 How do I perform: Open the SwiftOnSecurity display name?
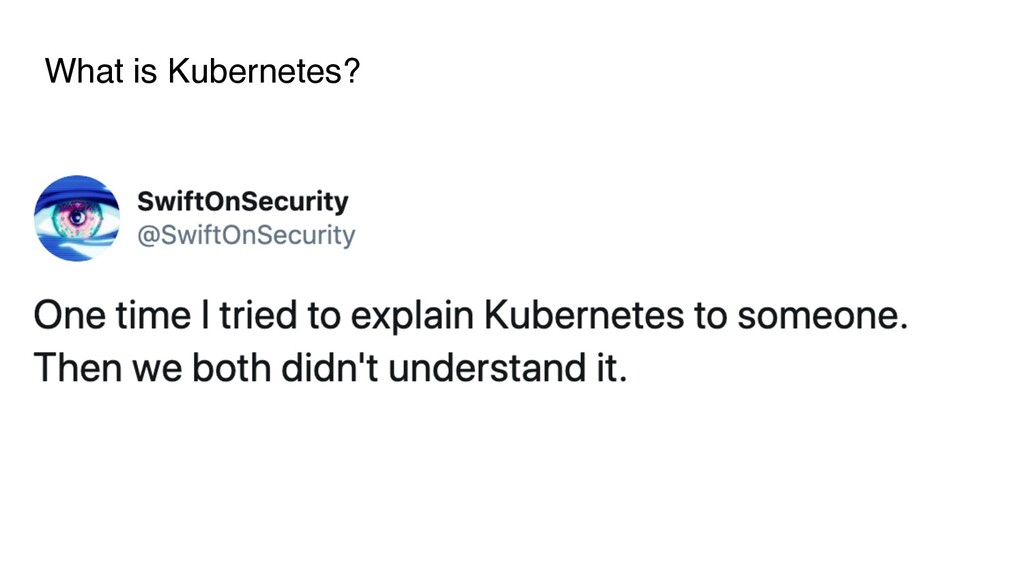242,201
